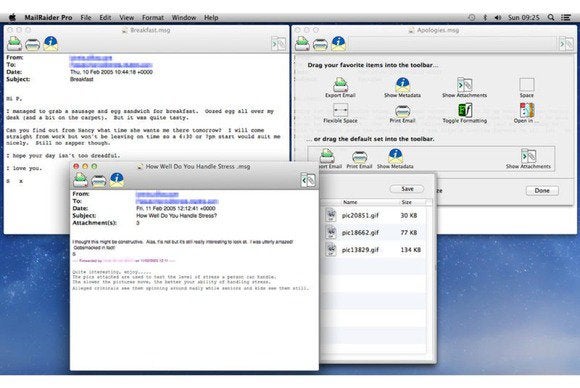Select Print Email item in customize palette
Screen dimensions: 580x388
(402, 113)
